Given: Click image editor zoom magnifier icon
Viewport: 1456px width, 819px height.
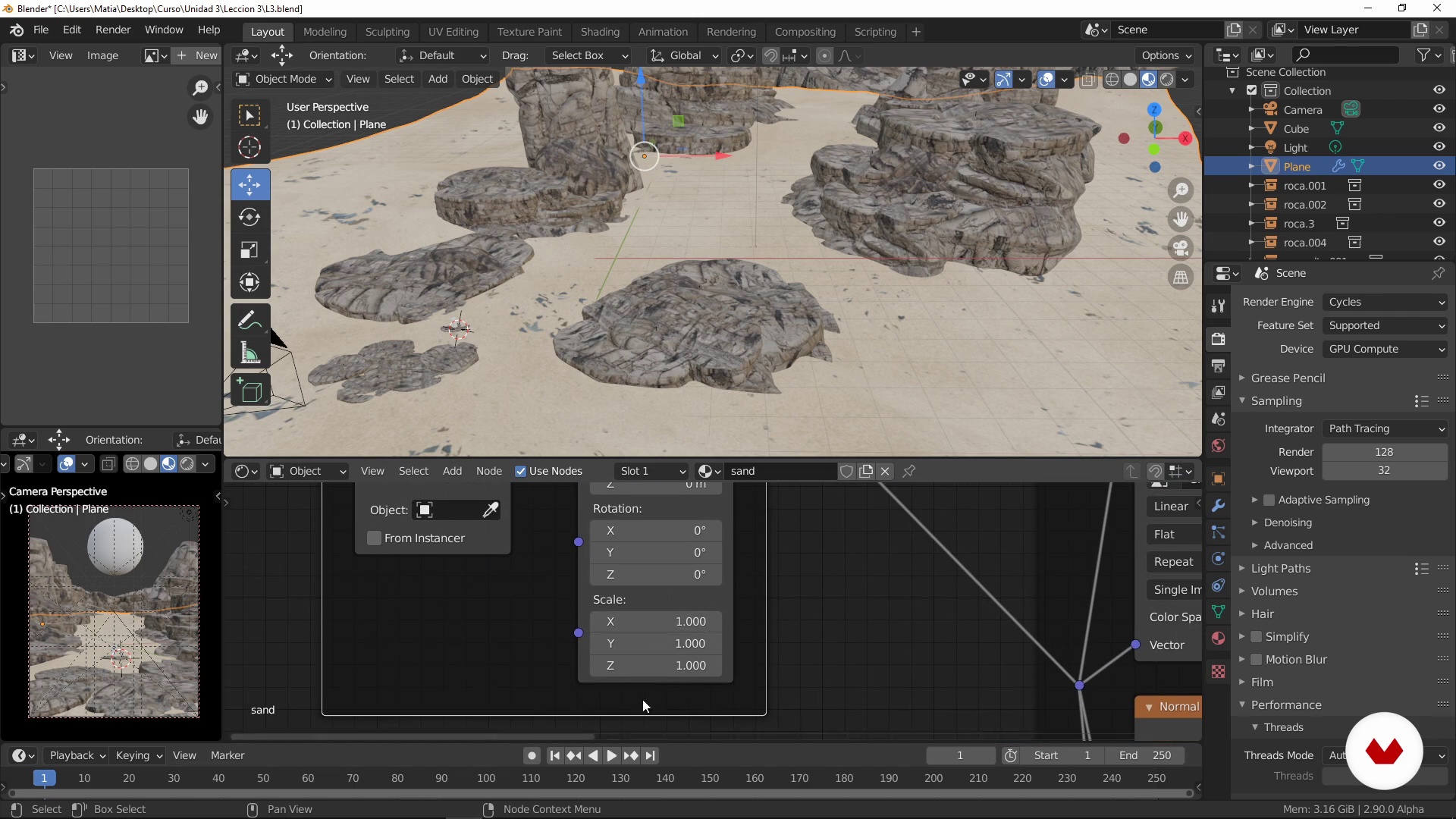Looking at the screenshot, I should 200,88.
